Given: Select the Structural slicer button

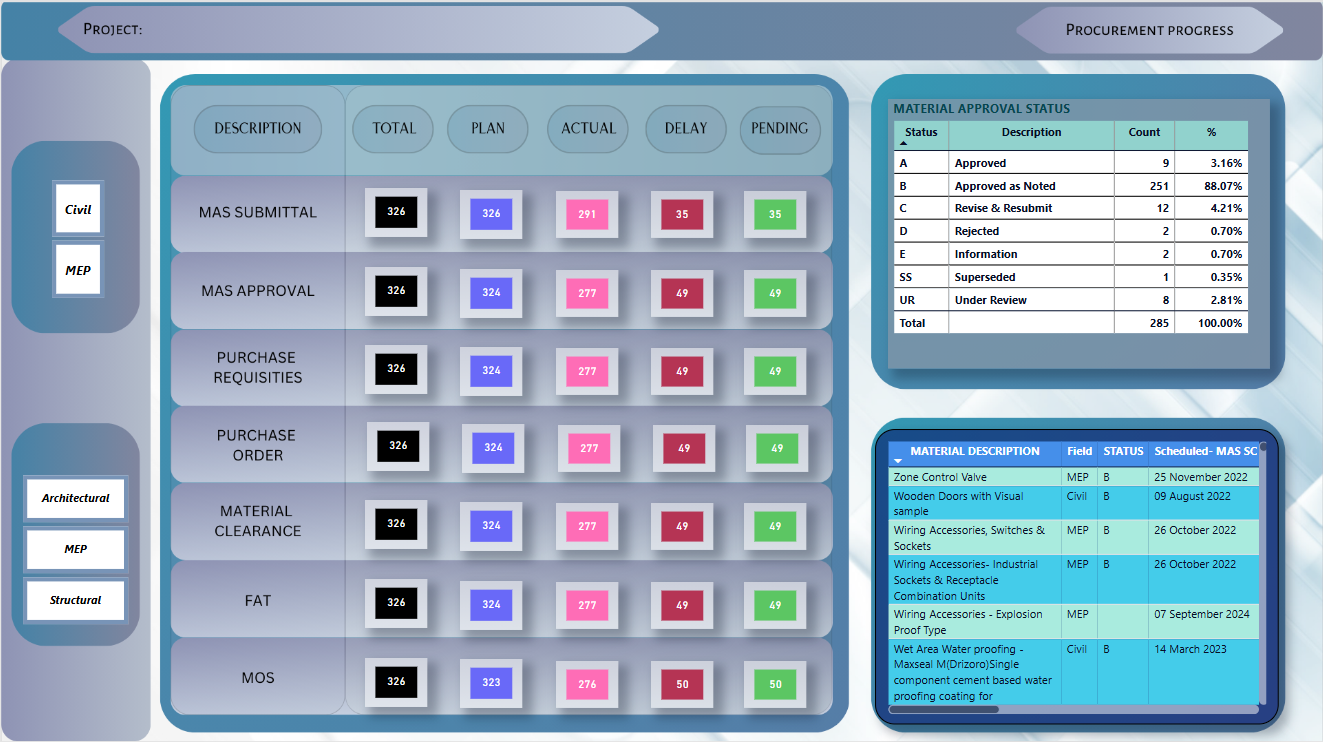Looking at the screenshot, I should click(76, 600).
